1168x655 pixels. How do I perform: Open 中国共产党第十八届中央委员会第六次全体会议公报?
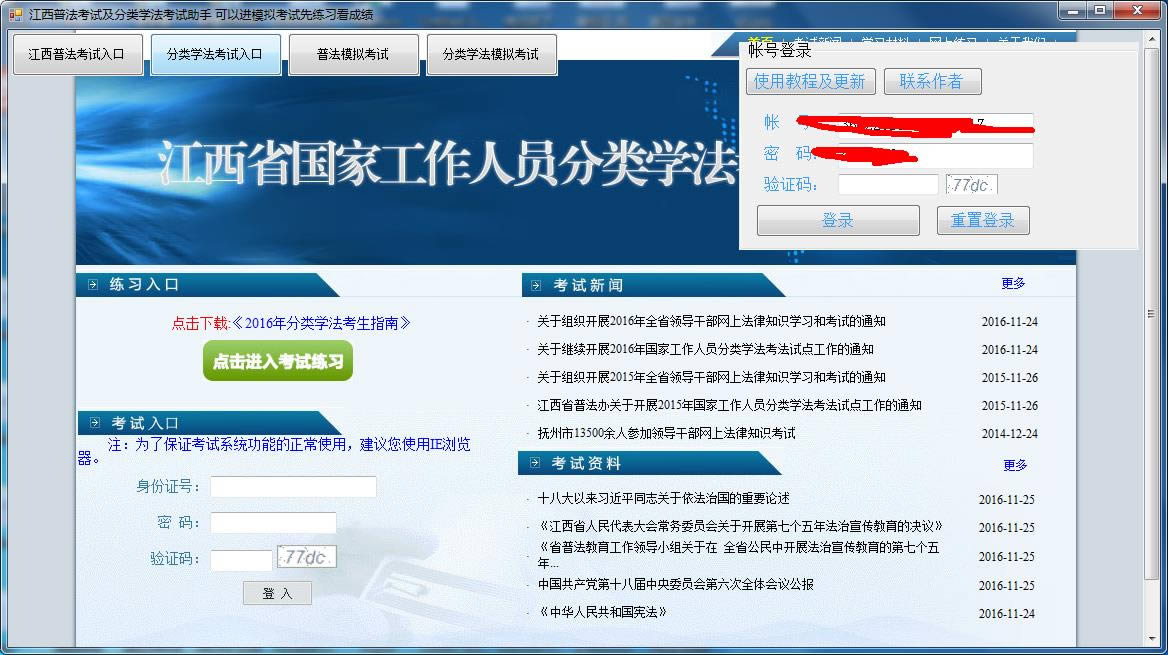pos(676,584)
